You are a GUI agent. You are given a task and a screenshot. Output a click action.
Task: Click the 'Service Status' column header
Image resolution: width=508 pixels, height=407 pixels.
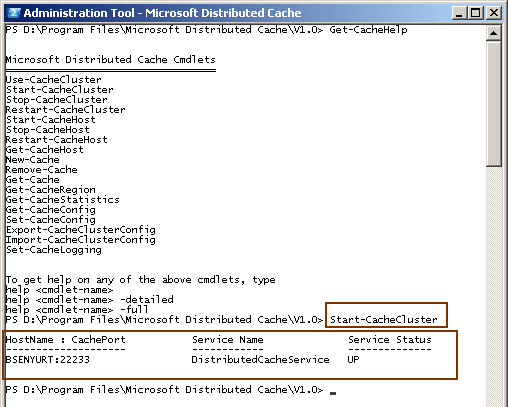click(x=390, y=340)
